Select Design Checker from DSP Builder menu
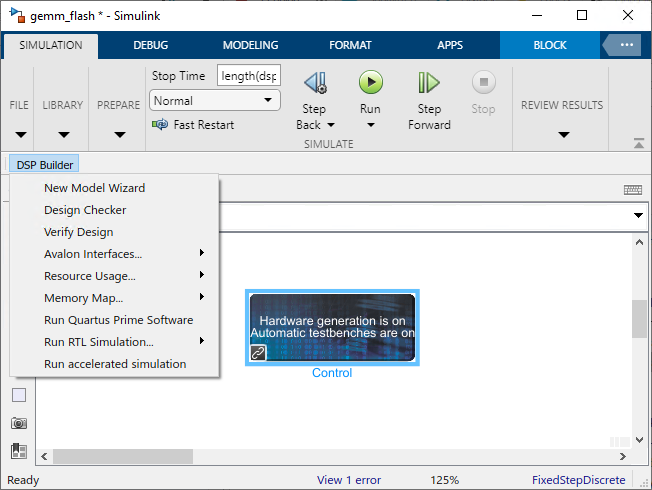 click(85, 210)
